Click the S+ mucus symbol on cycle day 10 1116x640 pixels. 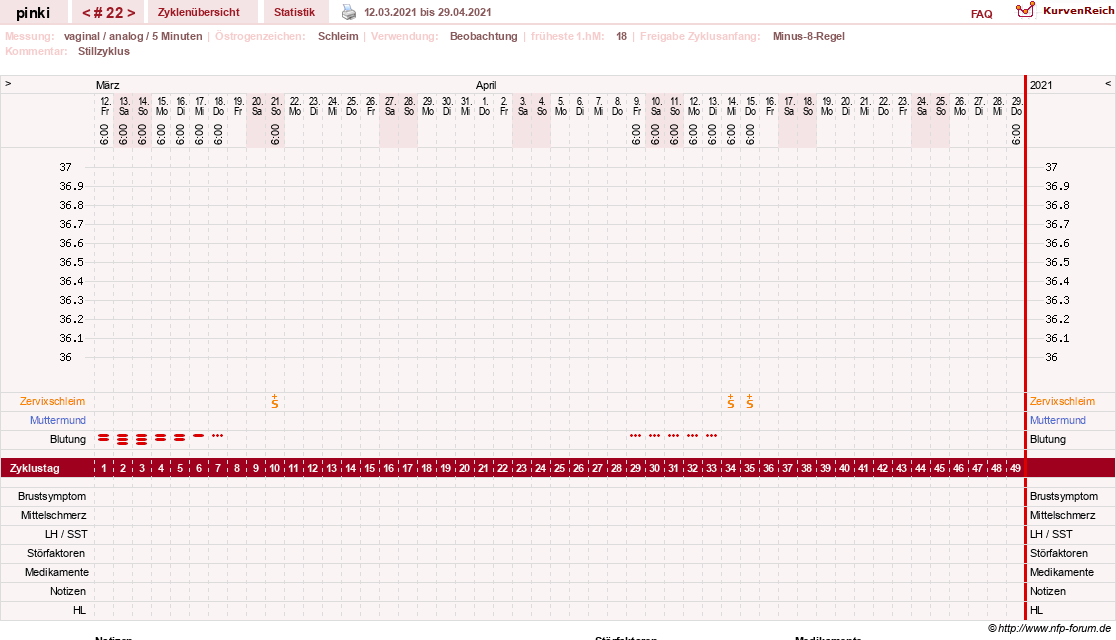pos(275,402)
